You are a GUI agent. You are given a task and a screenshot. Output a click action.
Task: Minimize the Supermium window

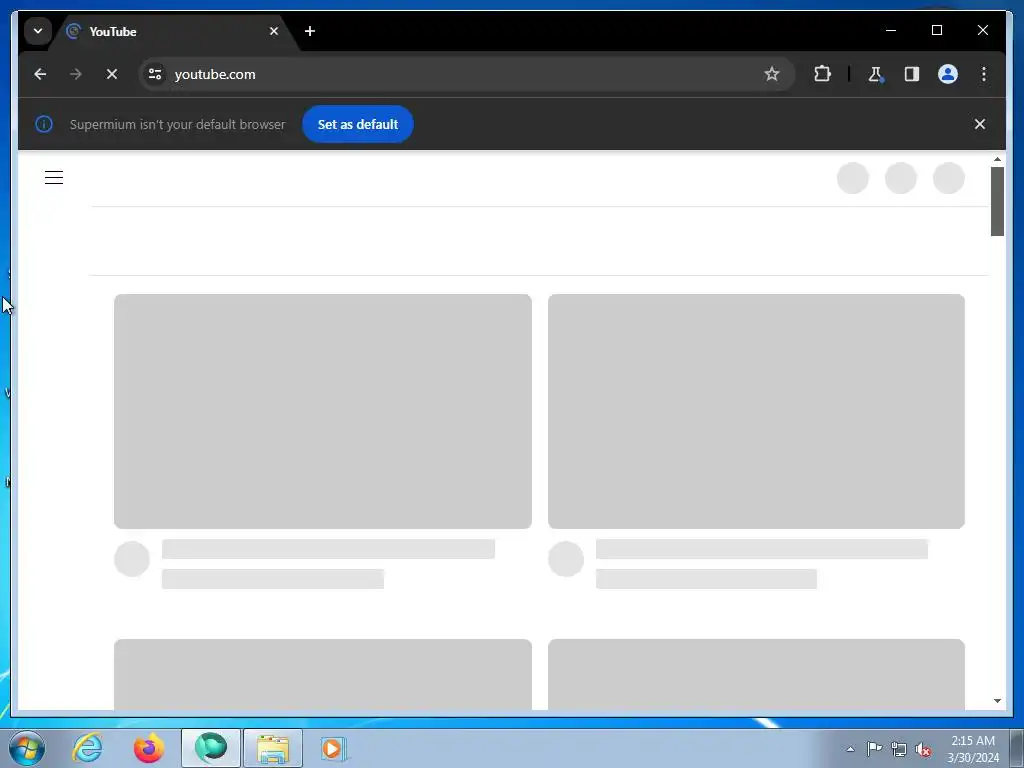coord(891,30)
